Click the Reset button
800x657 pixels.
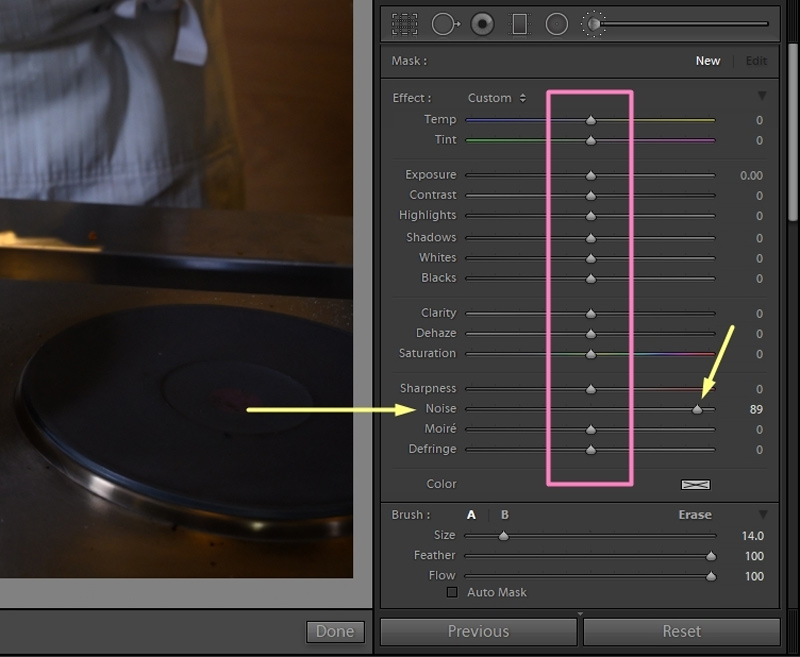coord(681,631)
